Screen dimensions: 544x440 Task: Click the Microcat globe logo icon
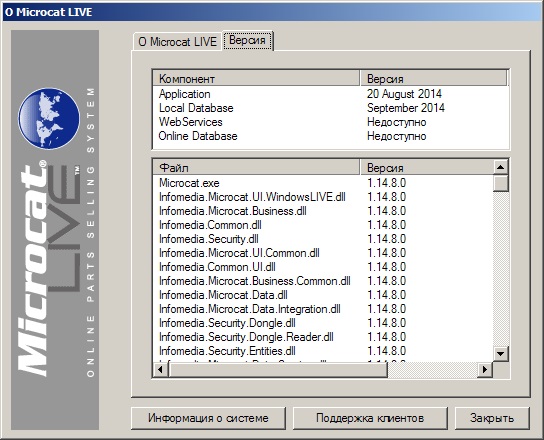(49, 118)
